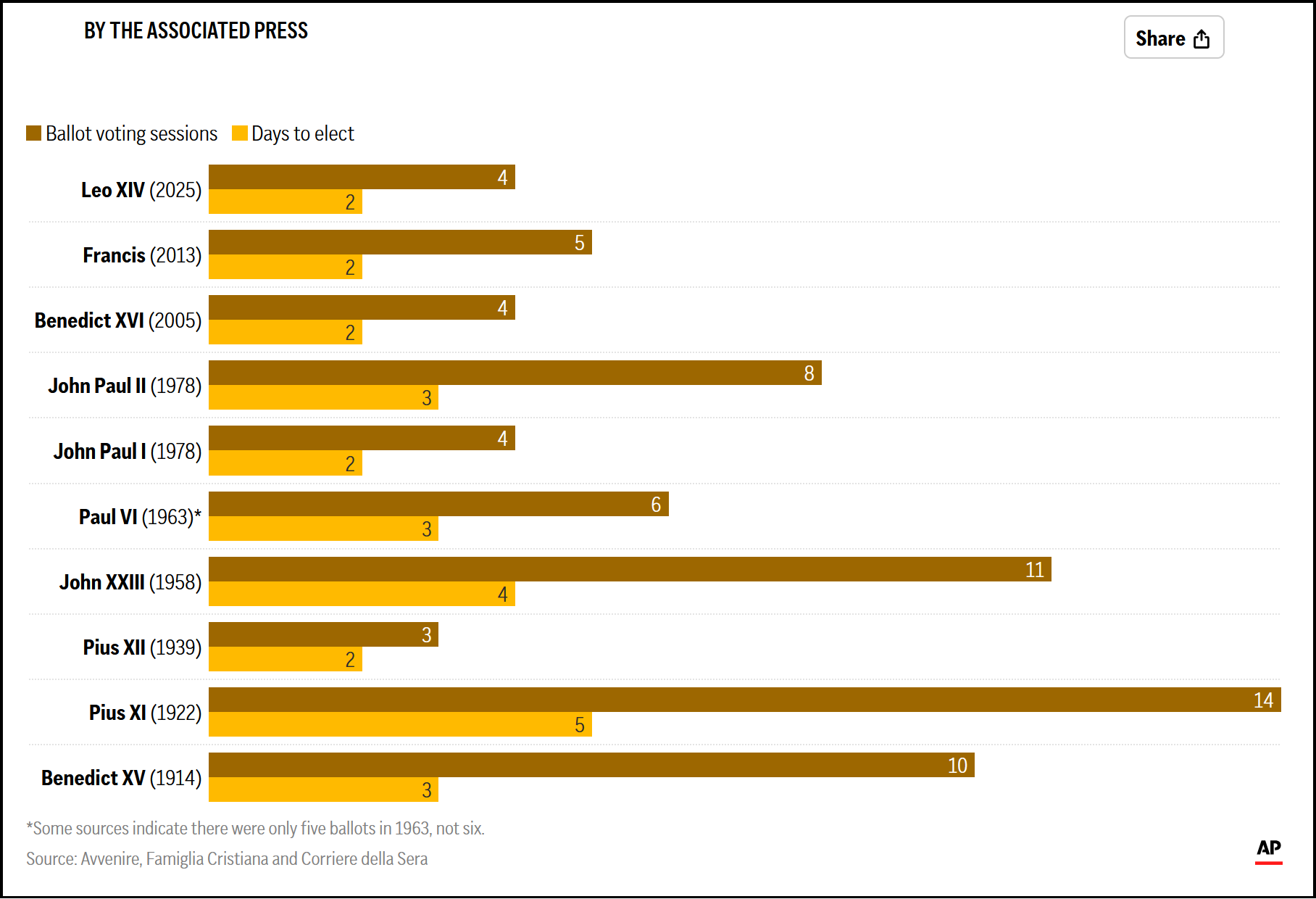The image size is (1316, 899).
Task: Select the Francis ballot sessions bar
Action: click(x=400, y=242)
